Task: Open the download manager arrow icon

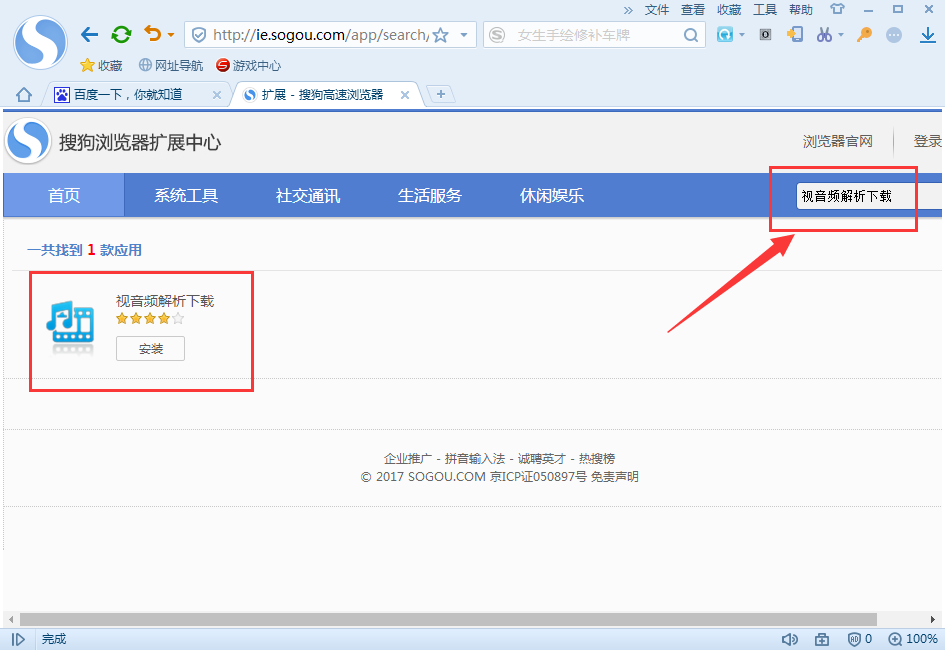Action: pos(926,34)
